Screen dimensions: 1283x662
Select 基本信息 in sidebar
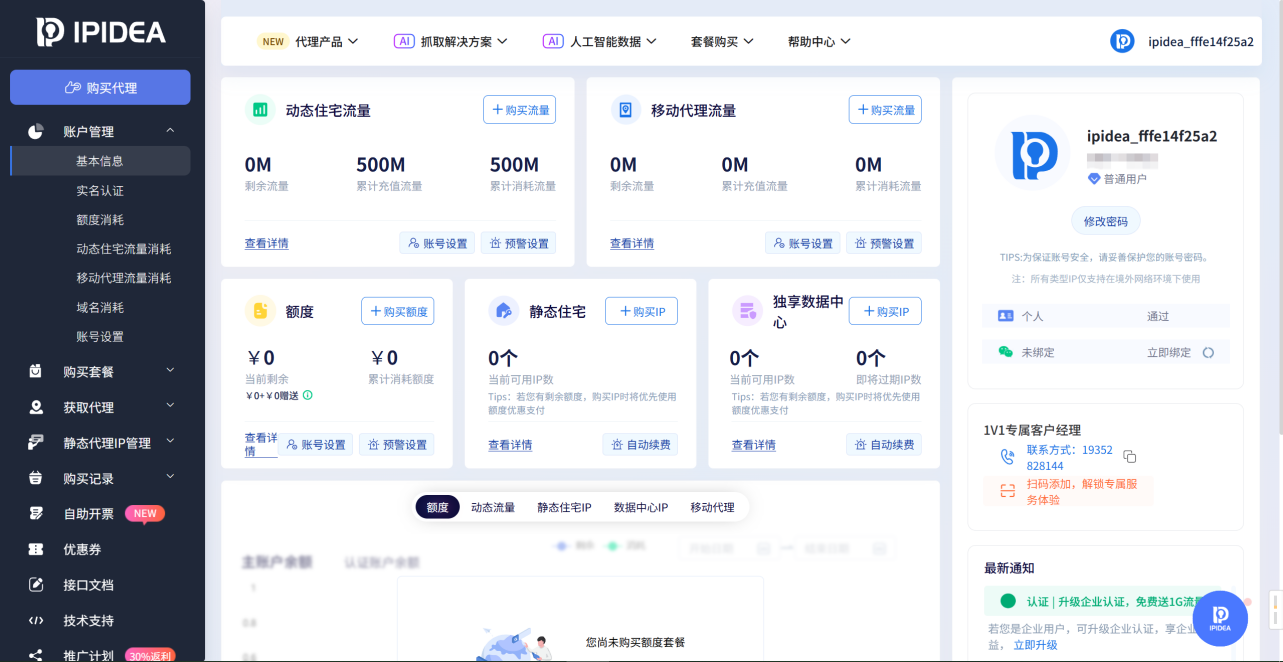tap(100, 161)
